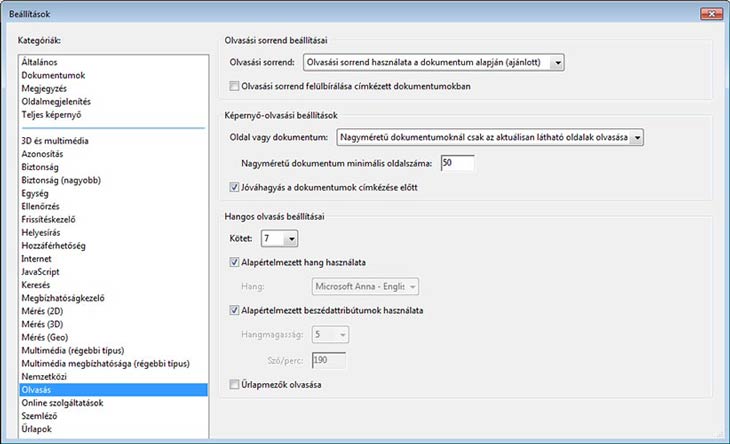
Task: Select Internet category
Action: [x=114, y=259]
